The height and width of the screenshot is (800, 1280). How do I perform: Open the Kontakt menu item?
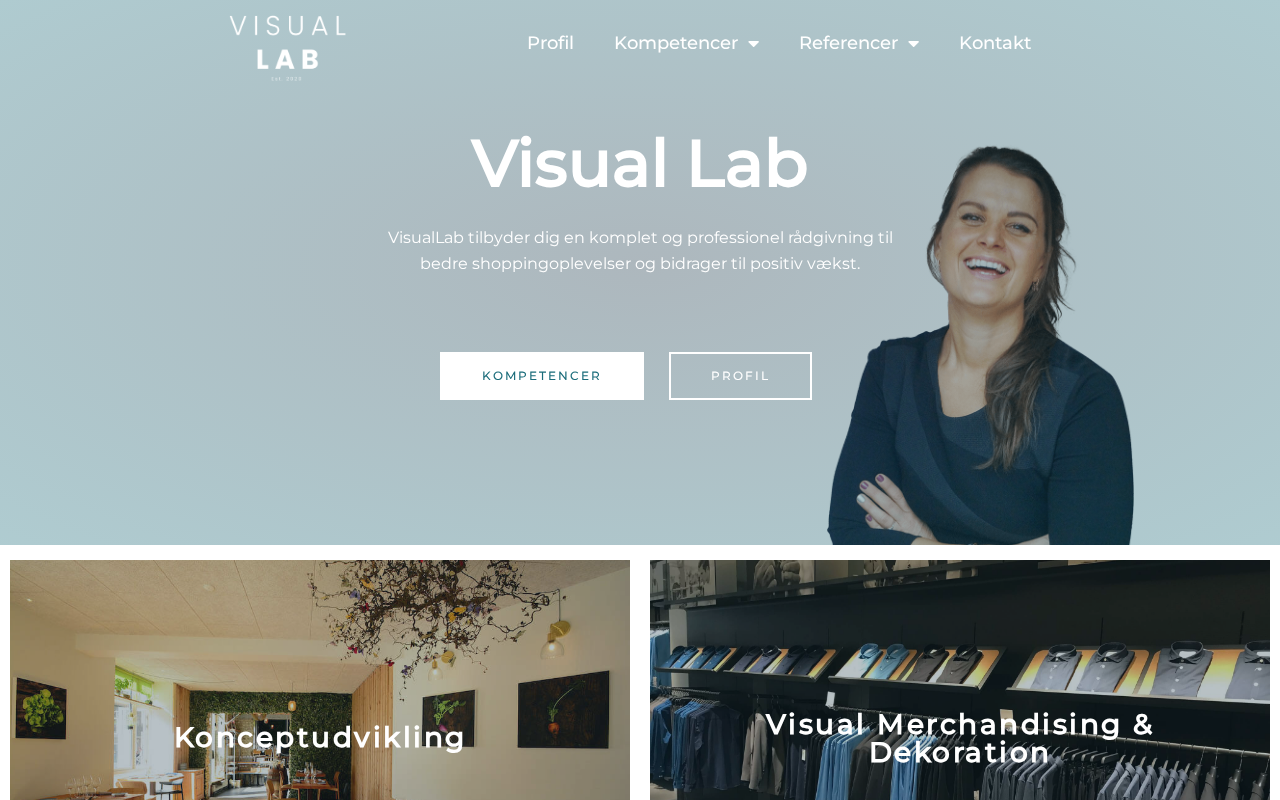point(995,43)
